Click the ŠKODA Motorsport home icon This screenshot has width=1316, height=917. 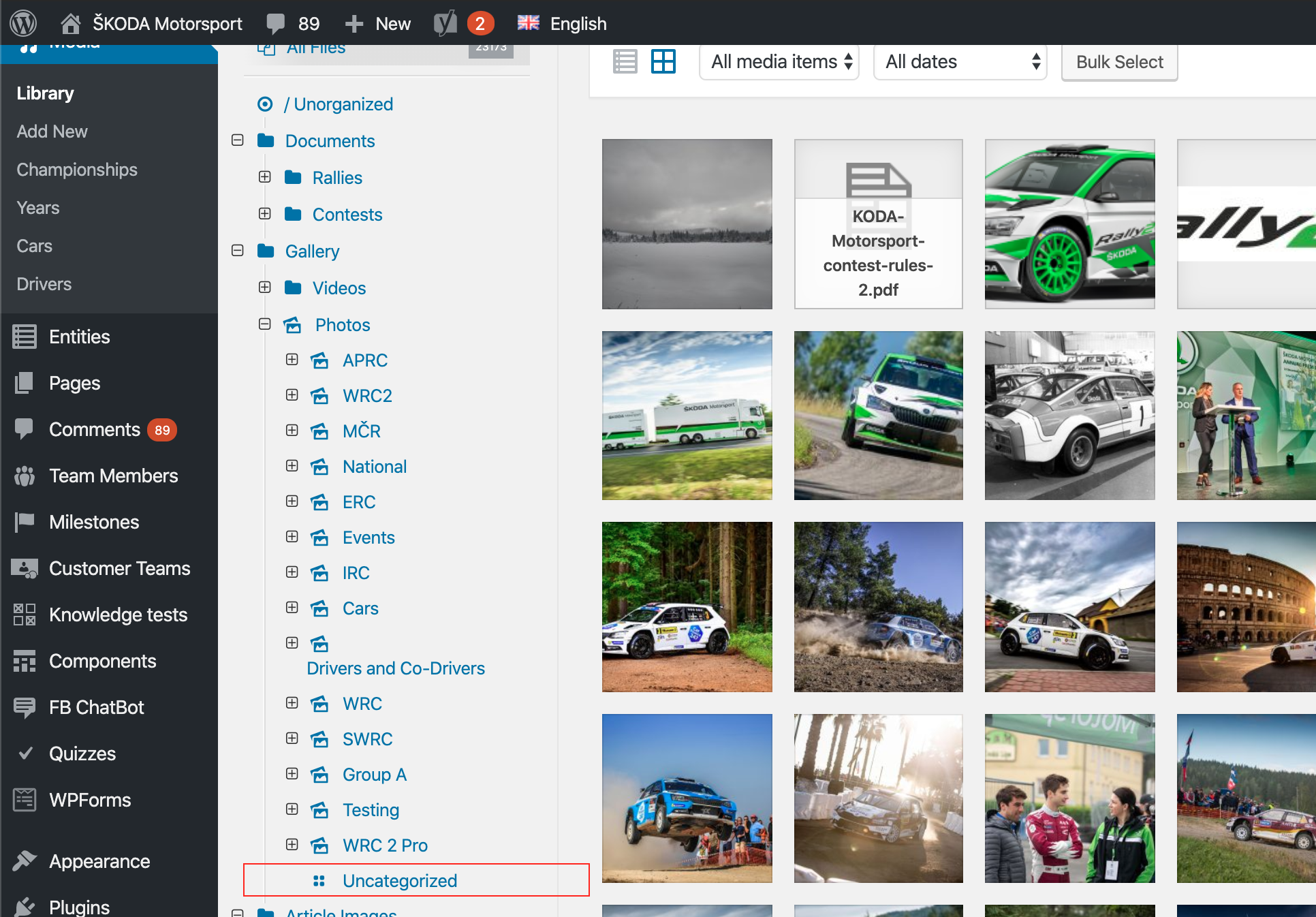pos(71,24)
